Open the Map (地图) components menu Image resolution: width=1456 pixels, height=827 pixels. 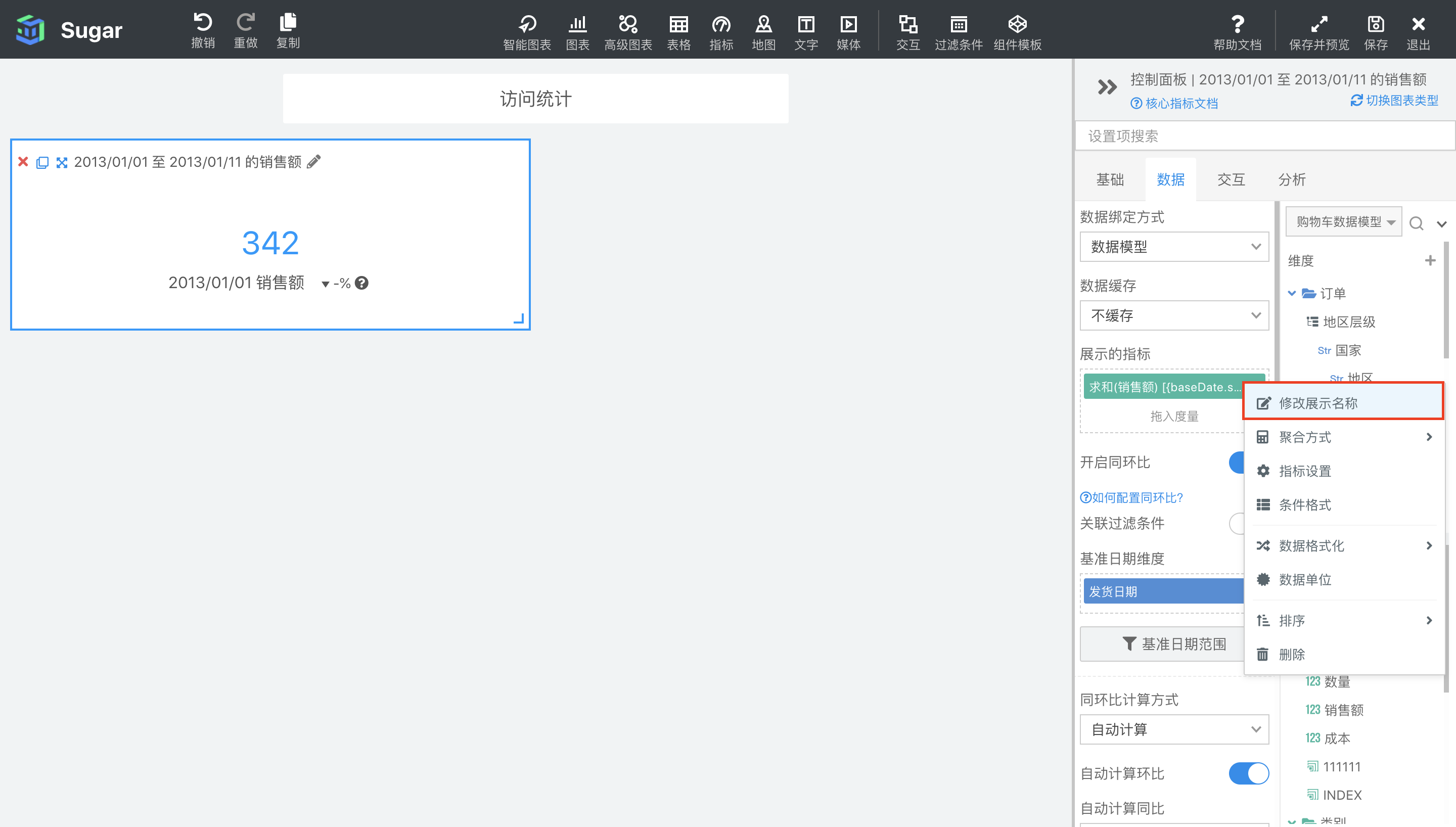(764, 33)
